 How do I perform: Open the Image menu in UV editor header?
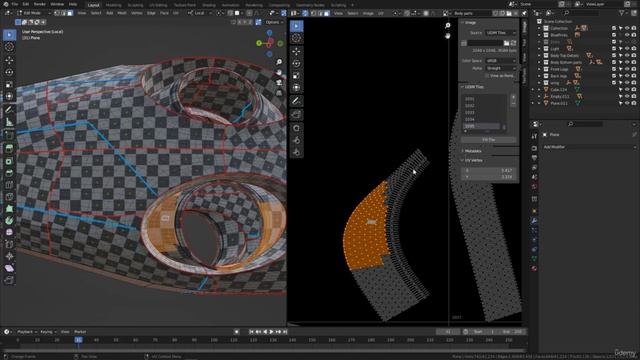[368, 13]
